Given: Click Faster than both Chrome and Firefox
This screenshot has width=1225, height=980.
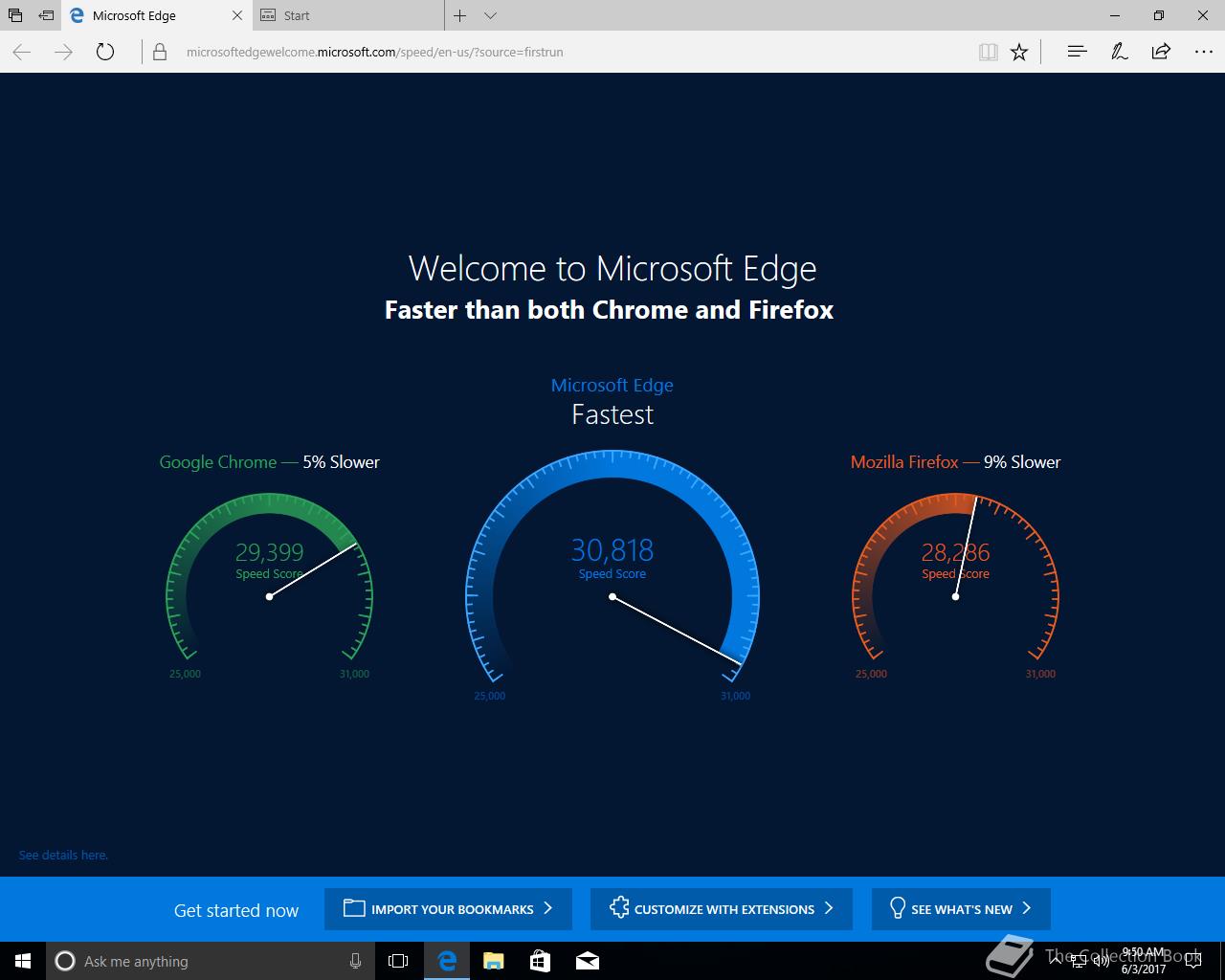Looking at the screenshot, I should (x=609, y=310).
